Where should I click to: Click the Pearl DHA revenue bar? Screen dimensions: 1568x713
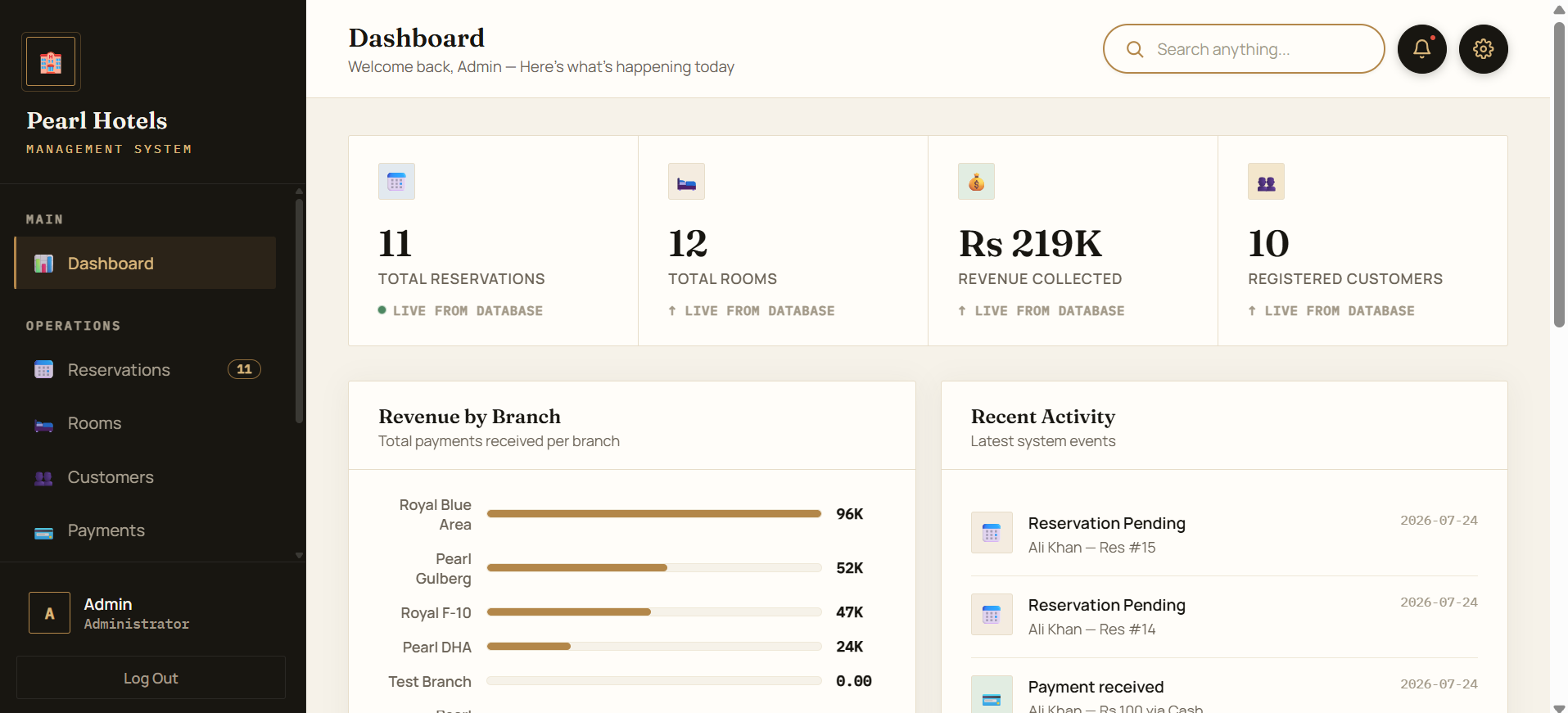click(654, 647)
